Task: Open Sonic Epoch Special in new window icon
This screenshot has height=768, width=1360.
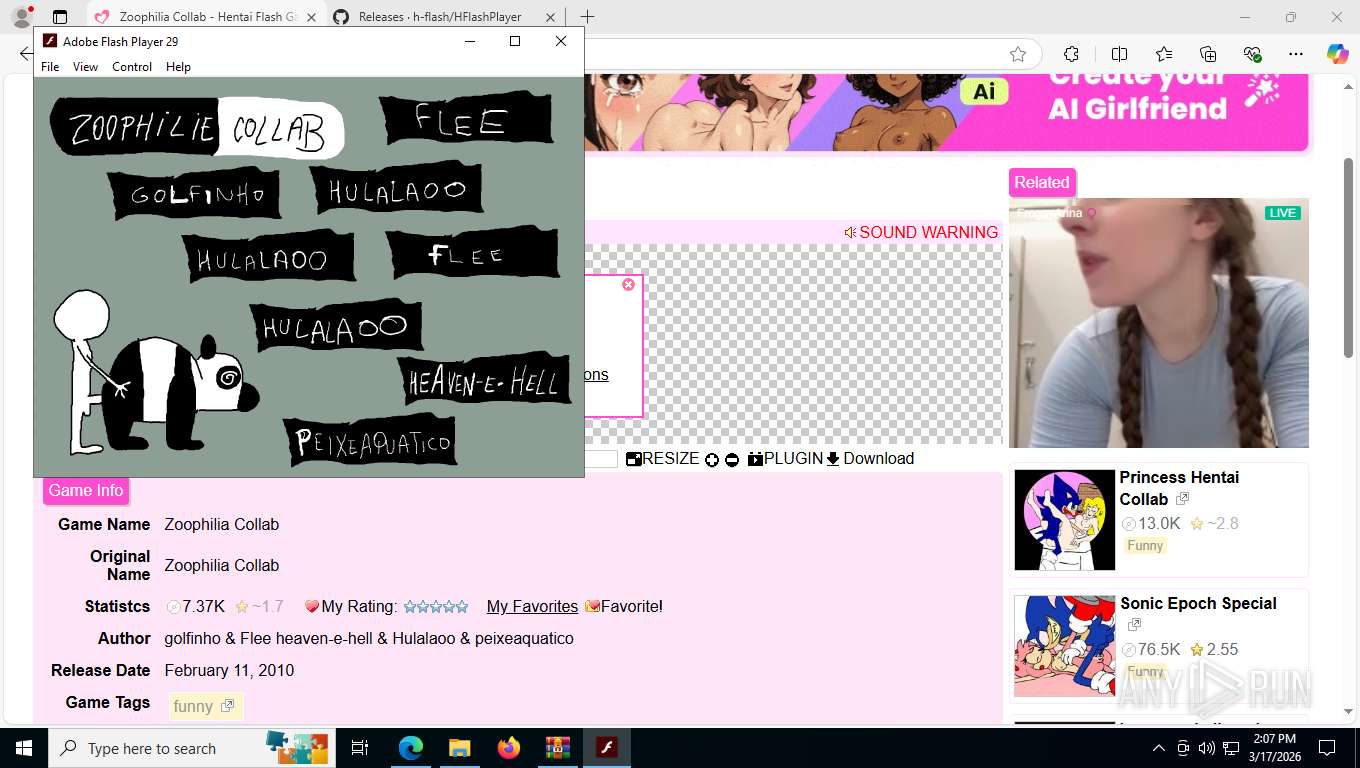Action: [x=1134, y=625]
